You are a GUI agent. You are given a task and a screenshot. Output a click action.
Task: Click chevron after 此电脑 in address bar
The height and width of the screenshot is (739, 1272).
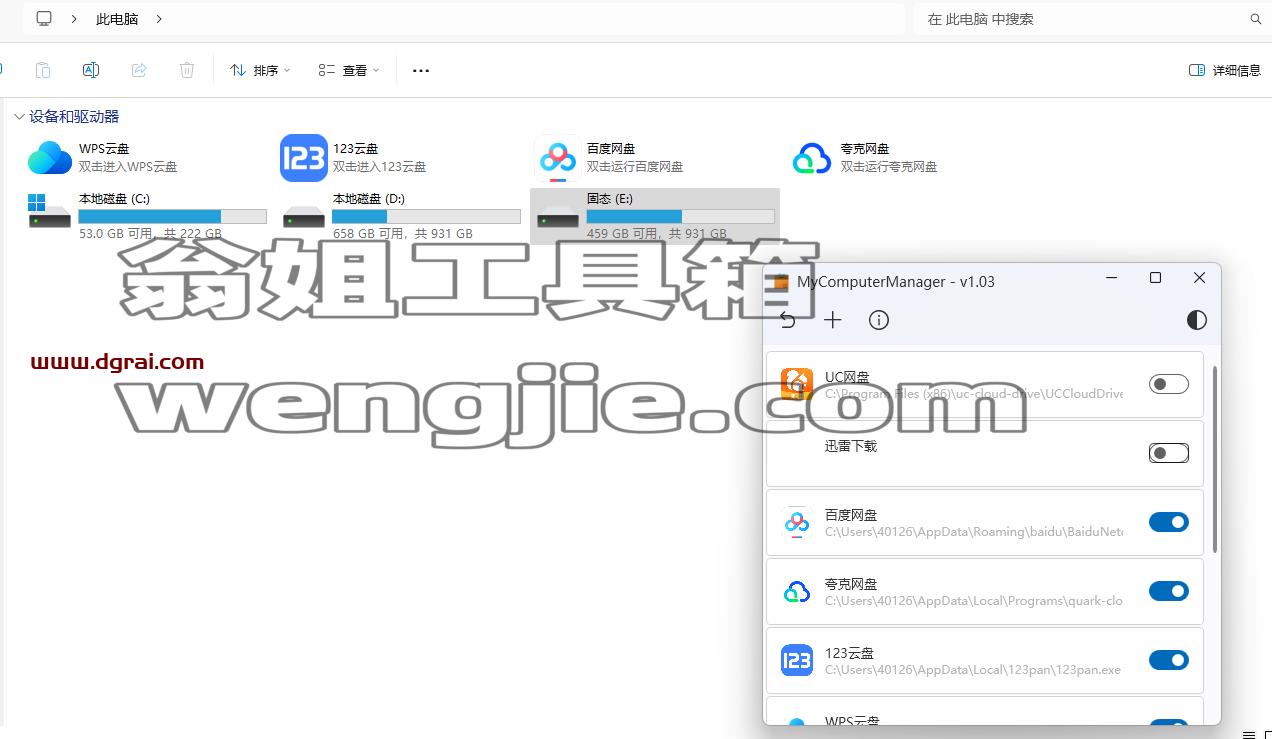159,19
